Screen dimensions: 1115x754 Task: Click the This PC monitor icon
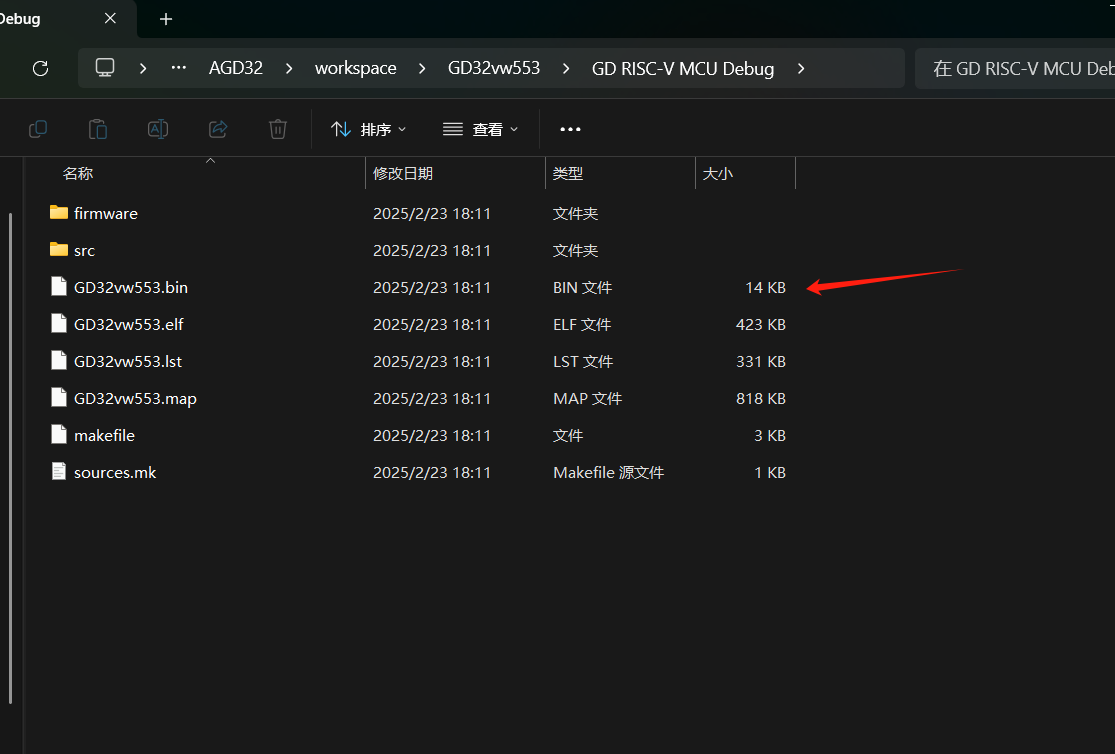pos(105,68)
